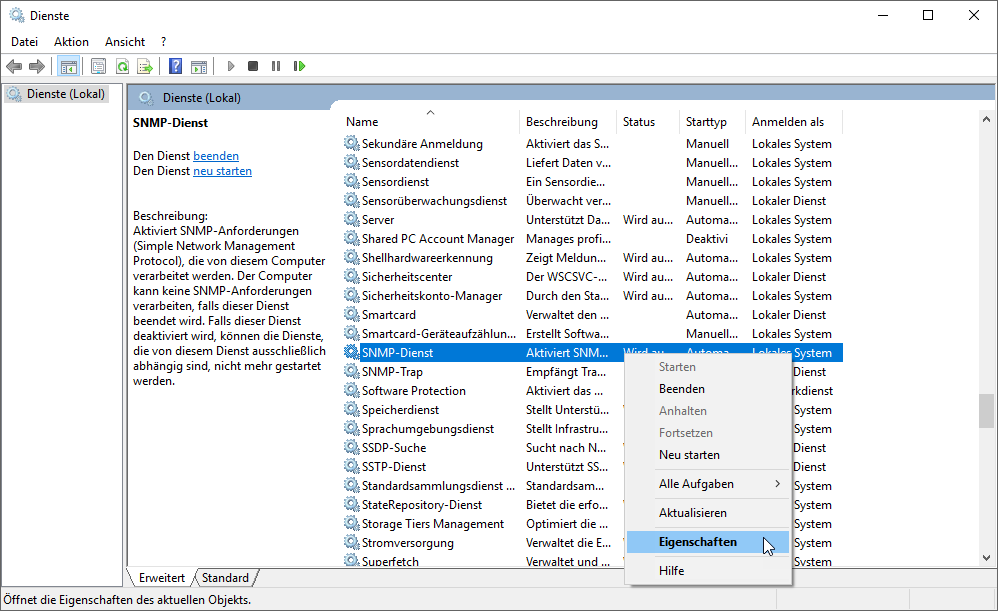Open the Ansicht menu
The width and height of the screenshot is (998, 611).
coord(125,42)
